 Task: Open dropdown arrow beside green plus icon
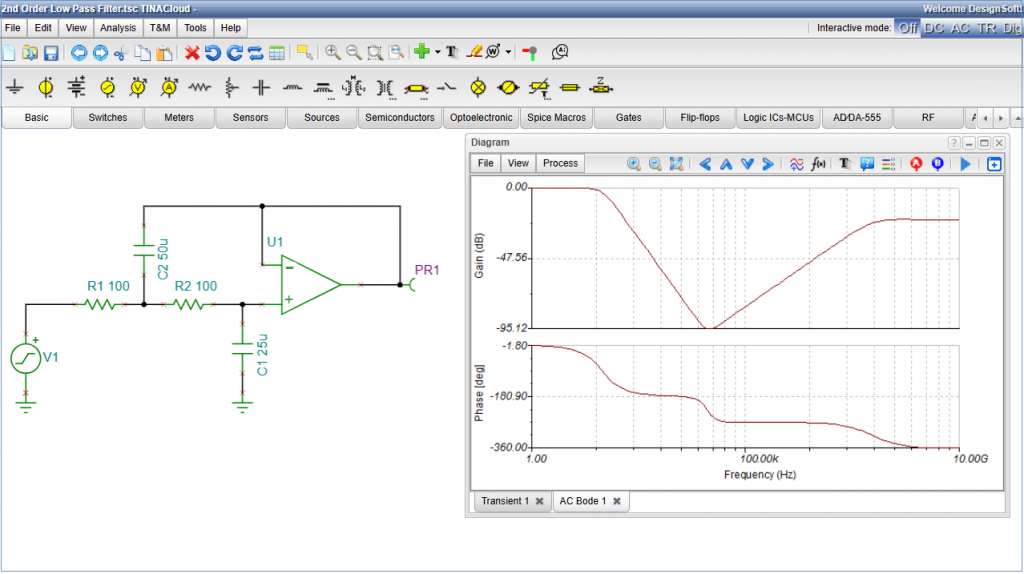click(x=438, y=52)
